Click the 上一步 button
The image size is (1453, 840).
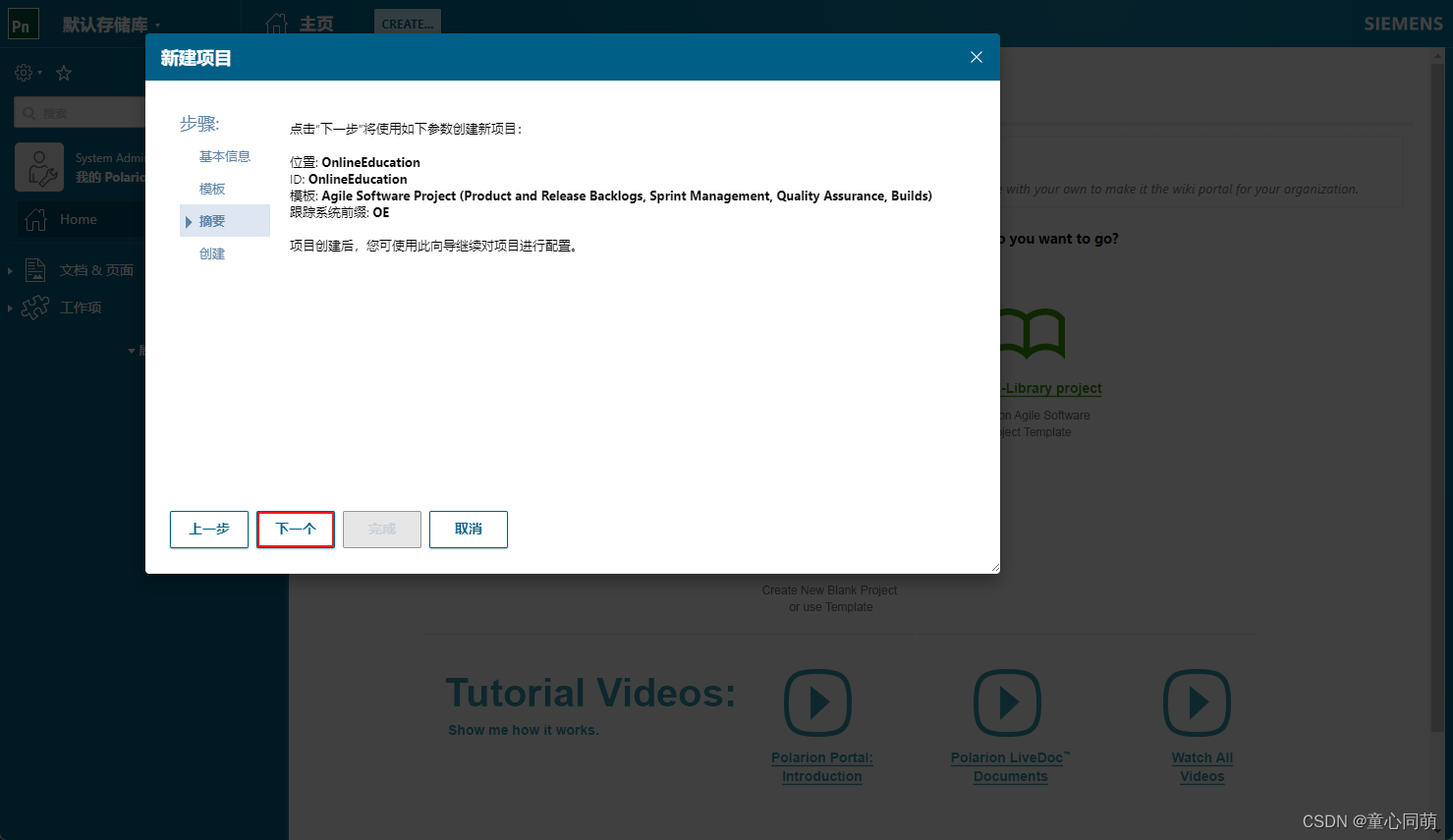click(209, 530)
